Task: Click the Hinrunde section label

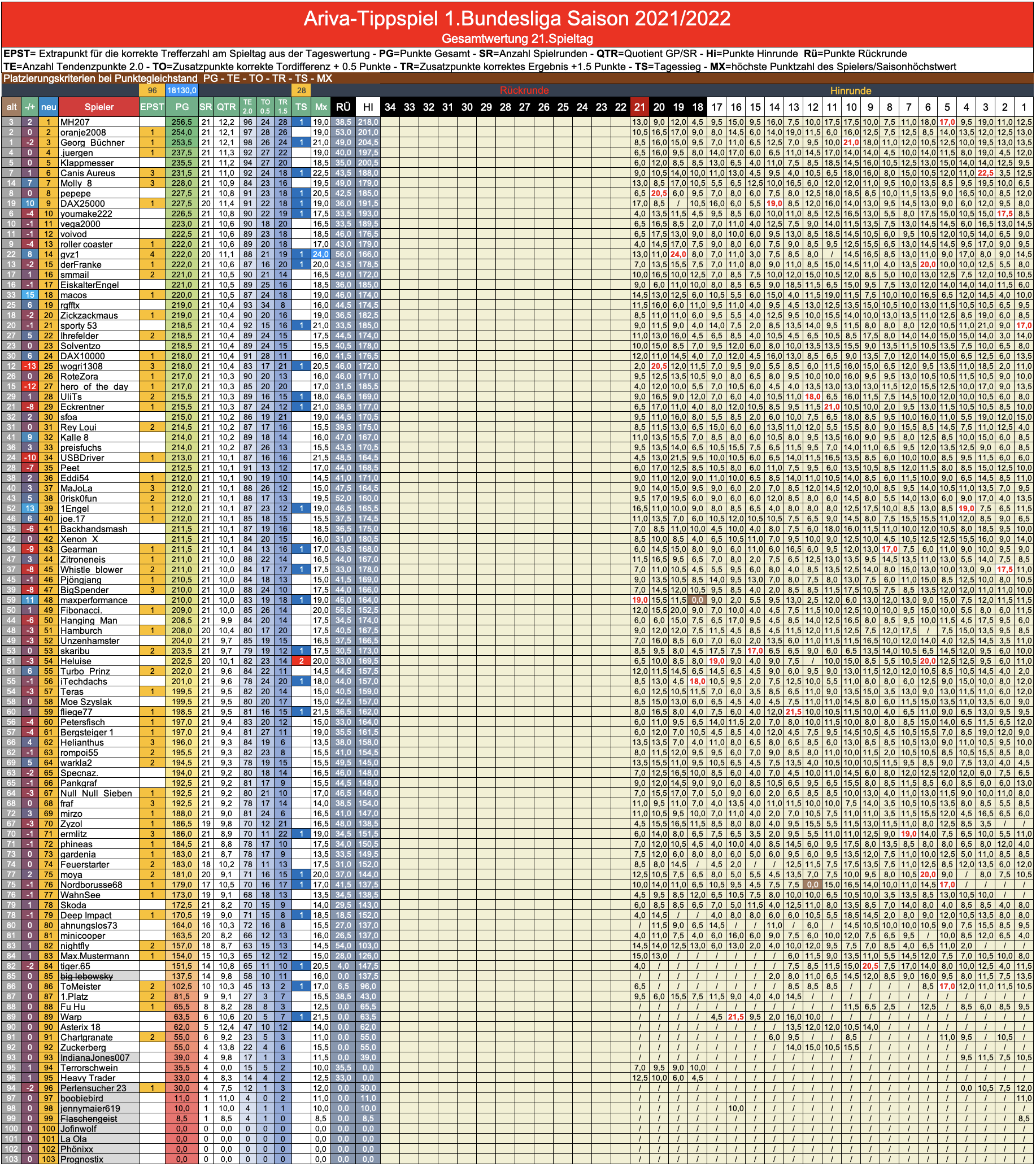Action: coord(850,90)
